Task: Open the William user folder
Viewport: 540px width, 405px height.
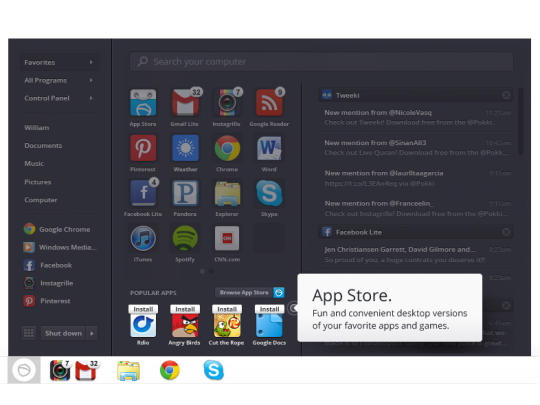Action: 37,128
